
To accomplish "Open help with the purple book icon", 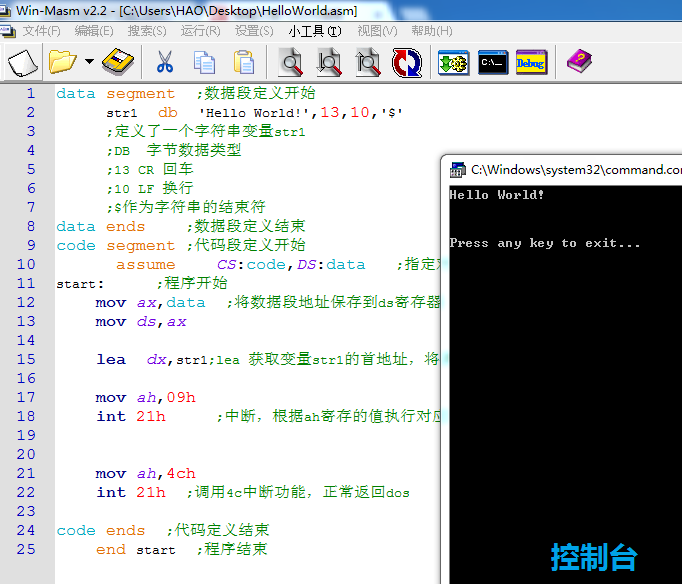I will click(579, 61).
